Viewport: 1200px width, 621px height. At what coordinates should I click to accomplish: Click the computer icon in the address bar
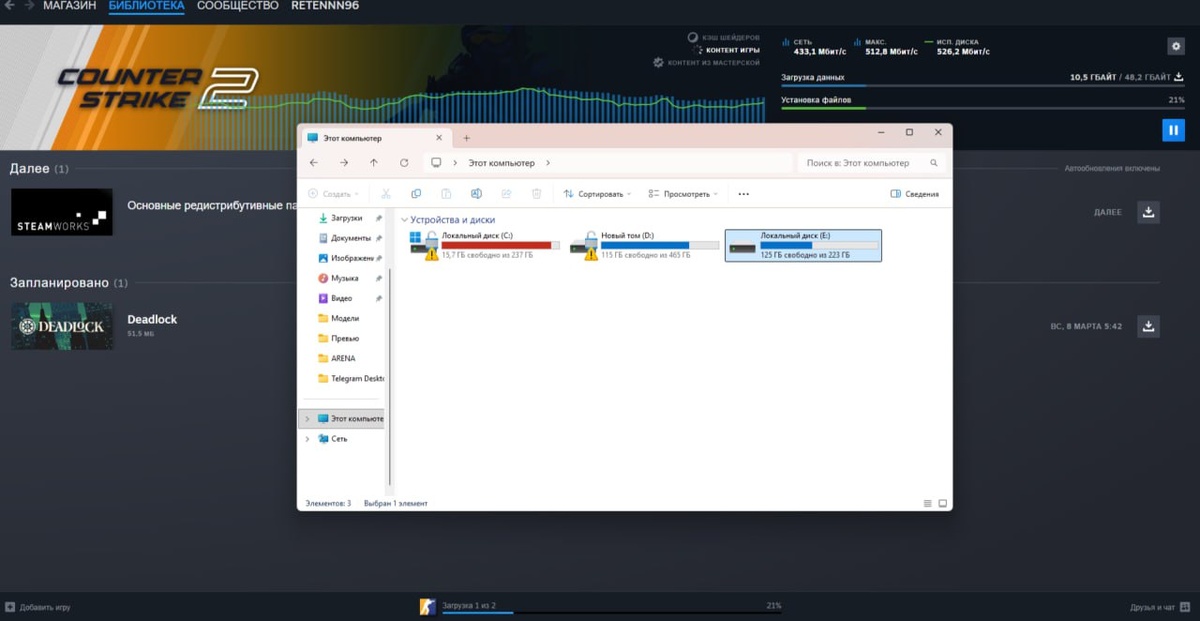point(436,163)
